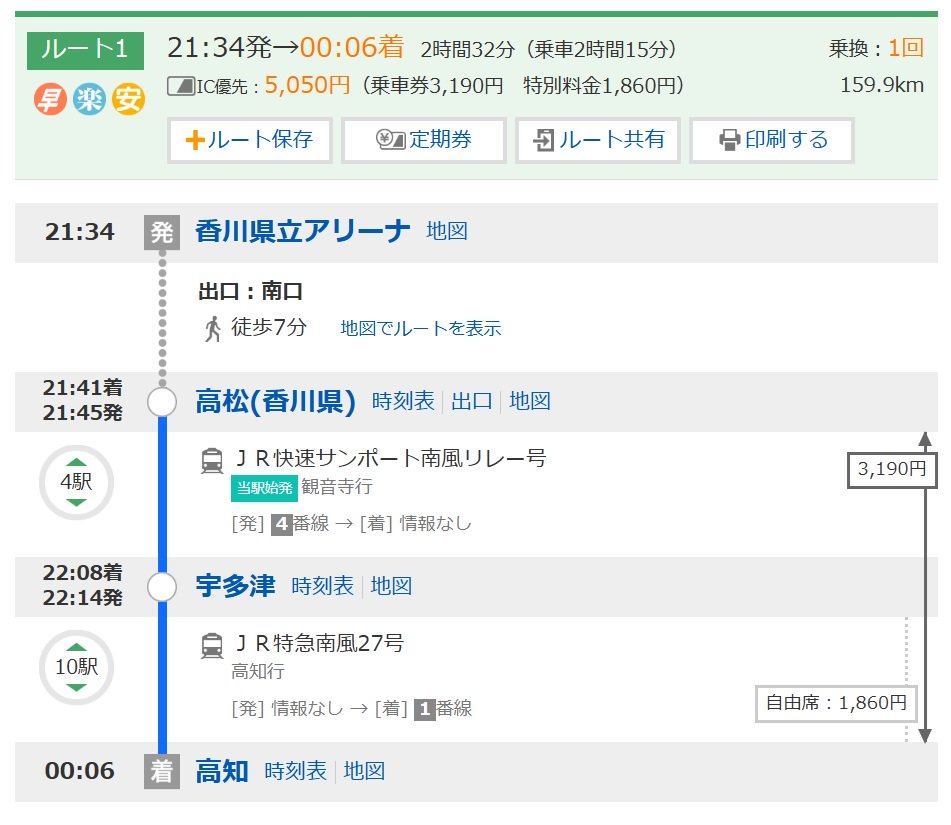Click the walking person icon beside 徒歩7分
Image resolution: width=951 pixels, height=825 pixels.
click(x=212, y=329)
